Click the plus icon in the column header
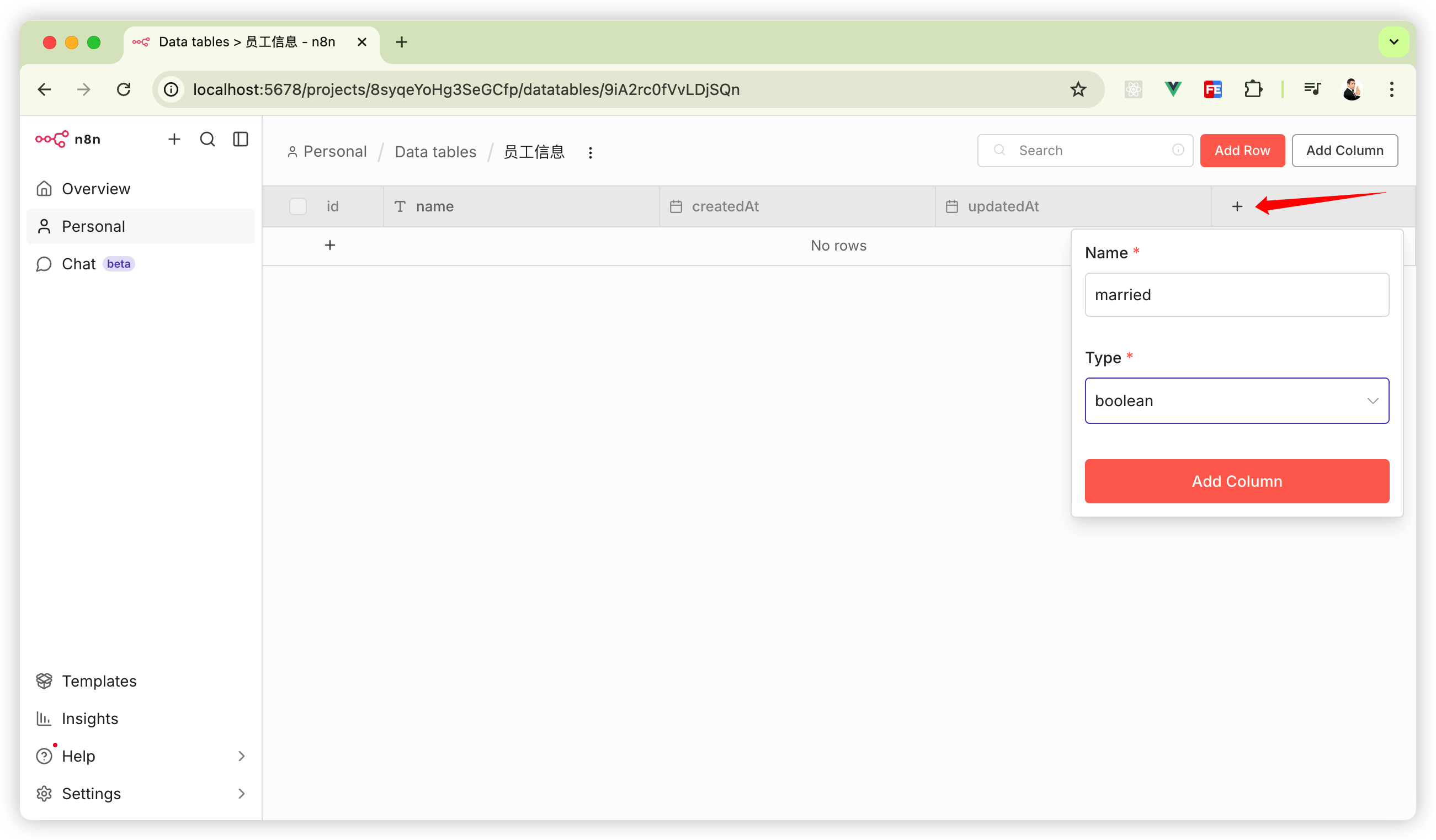 click(1237, 206)
